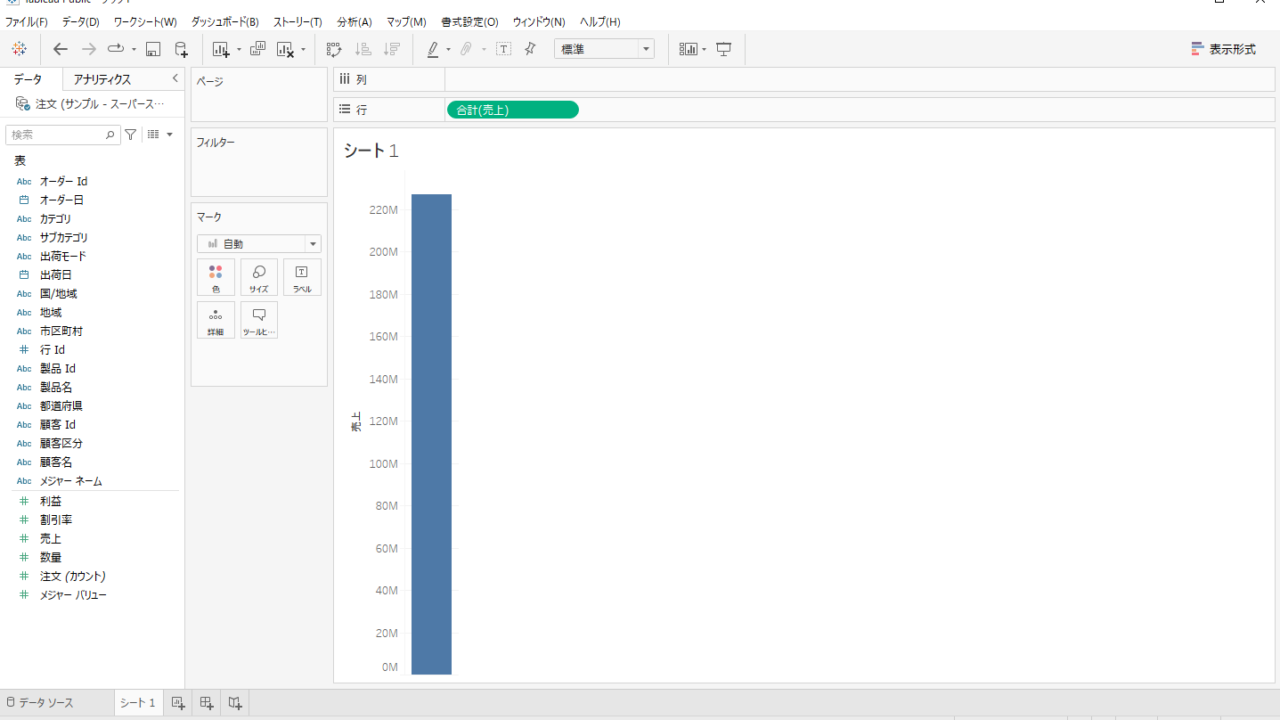Click the show/hide cards icon
The image size is (1280, 720).
click(x=688, y=49)
